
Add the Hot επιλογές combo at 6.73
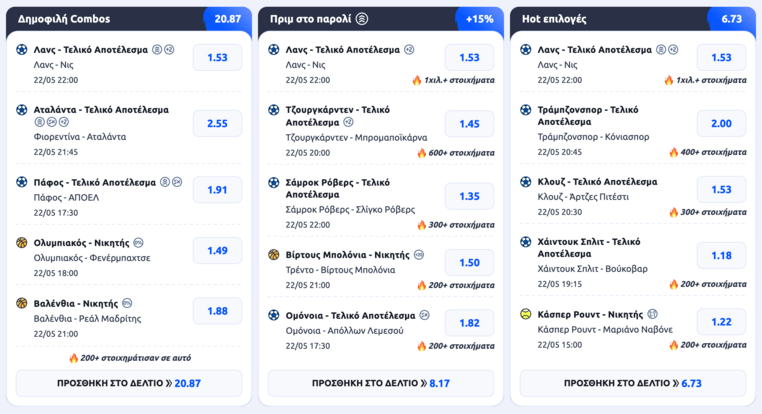tap(633, 383)
